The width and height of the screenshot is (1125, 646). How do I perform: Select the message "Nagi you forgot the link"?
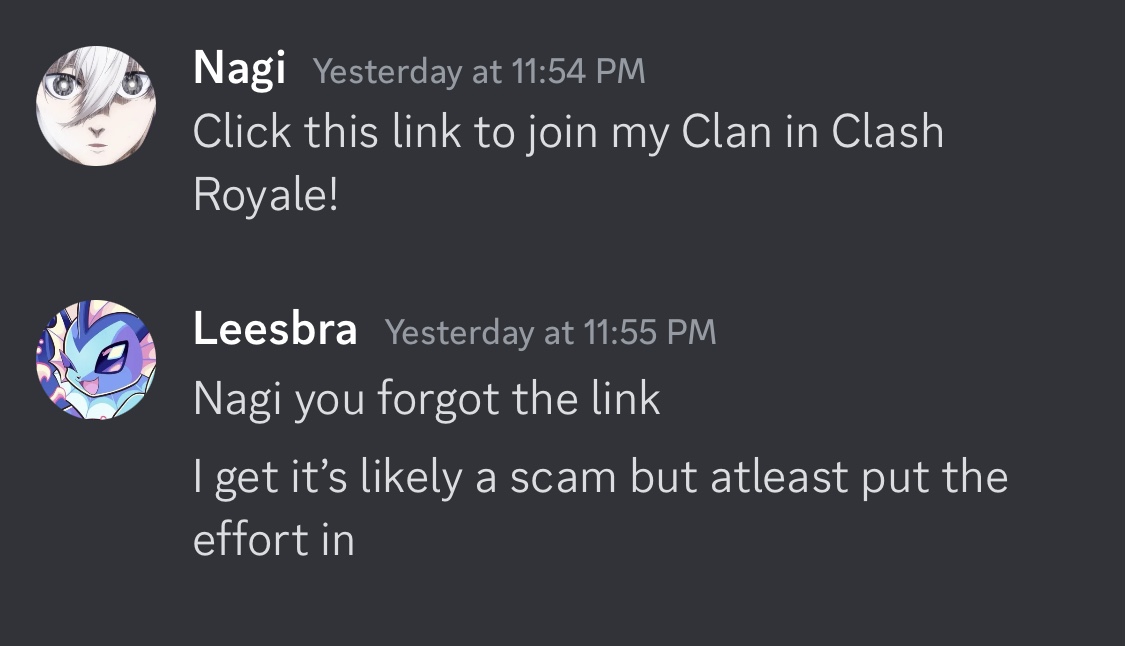[426, 399]
